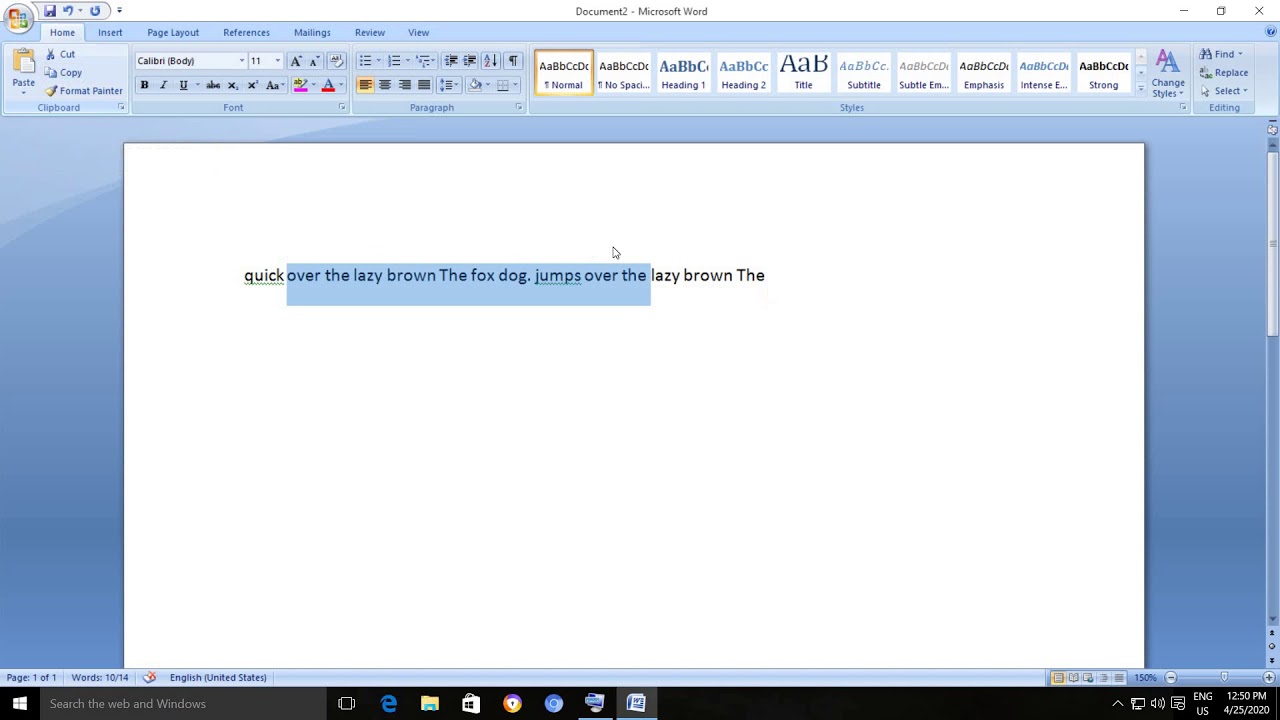Toggle superscript formatting
Image resolution: width=1280 pixels, height=720 pixels.
click(x=253, y=85)
